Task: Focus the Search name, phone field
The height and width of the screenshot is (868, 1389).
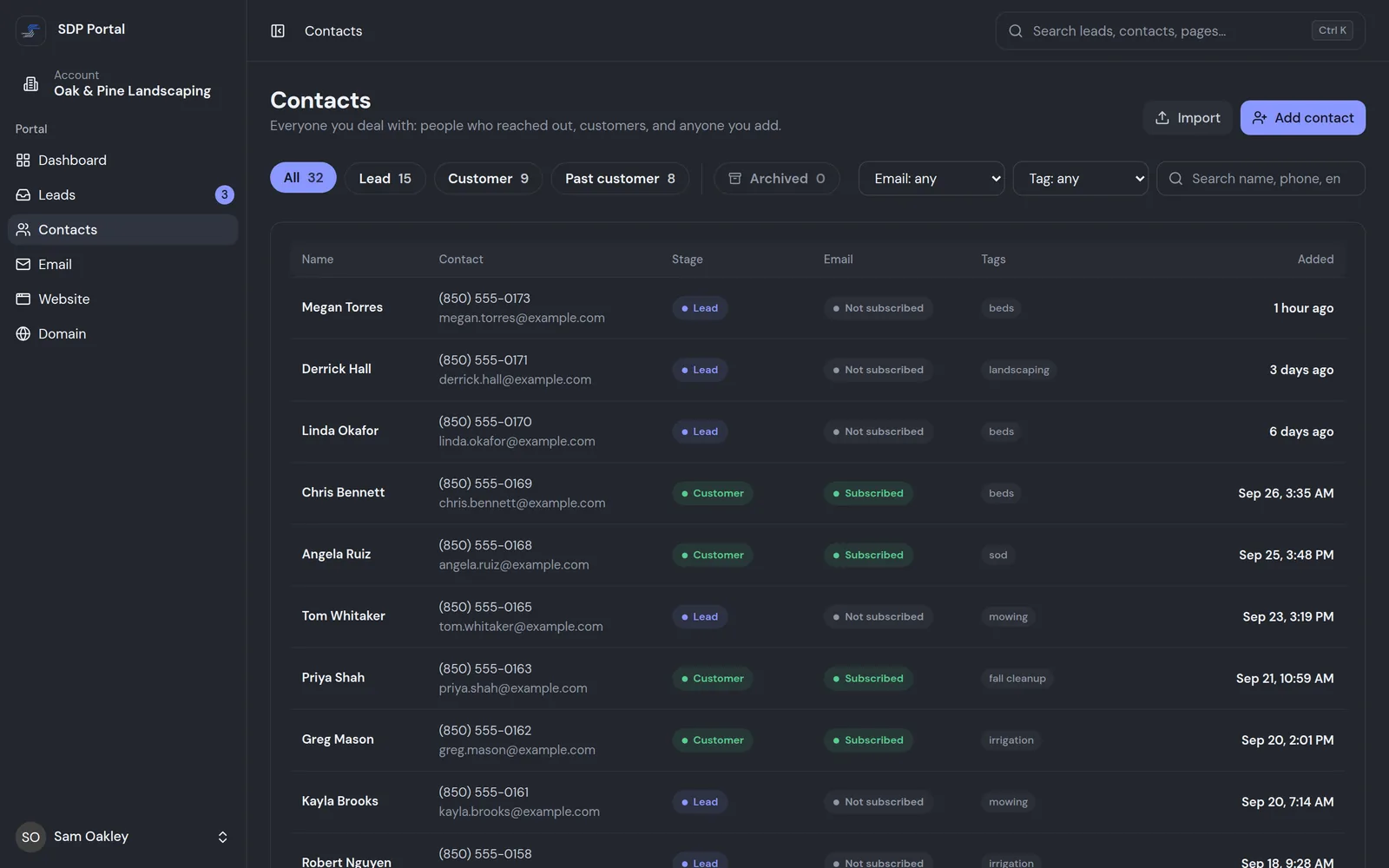Action: pos(1261,179)
